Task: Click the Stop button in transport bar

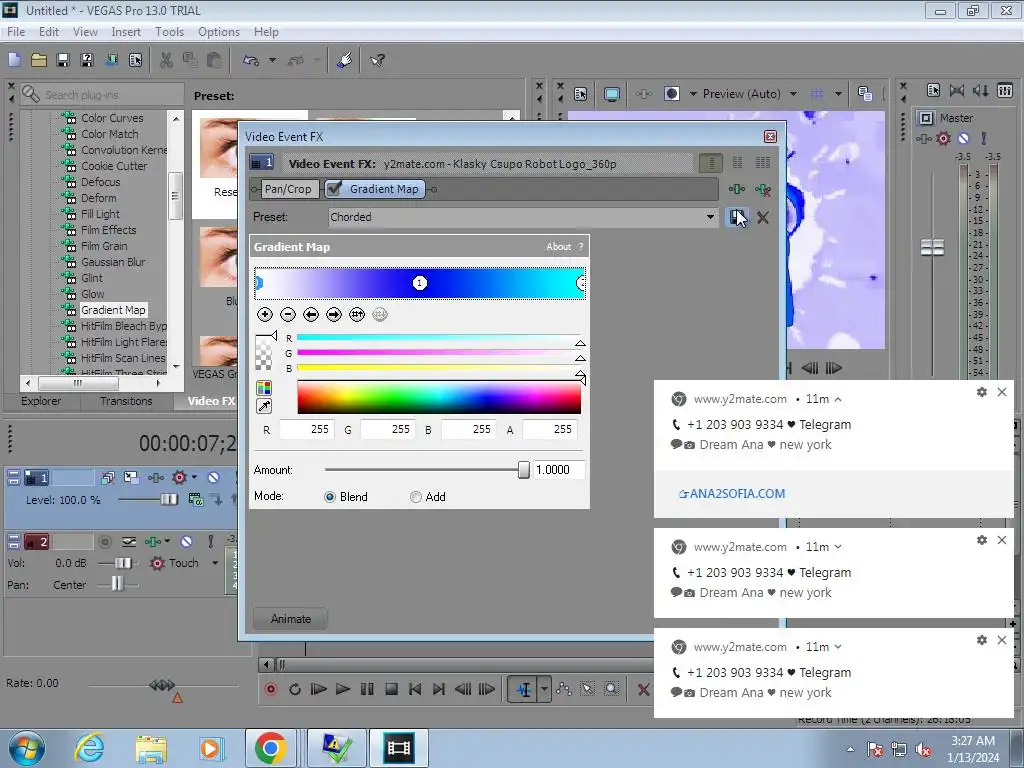Action: (x=391, y=689)
